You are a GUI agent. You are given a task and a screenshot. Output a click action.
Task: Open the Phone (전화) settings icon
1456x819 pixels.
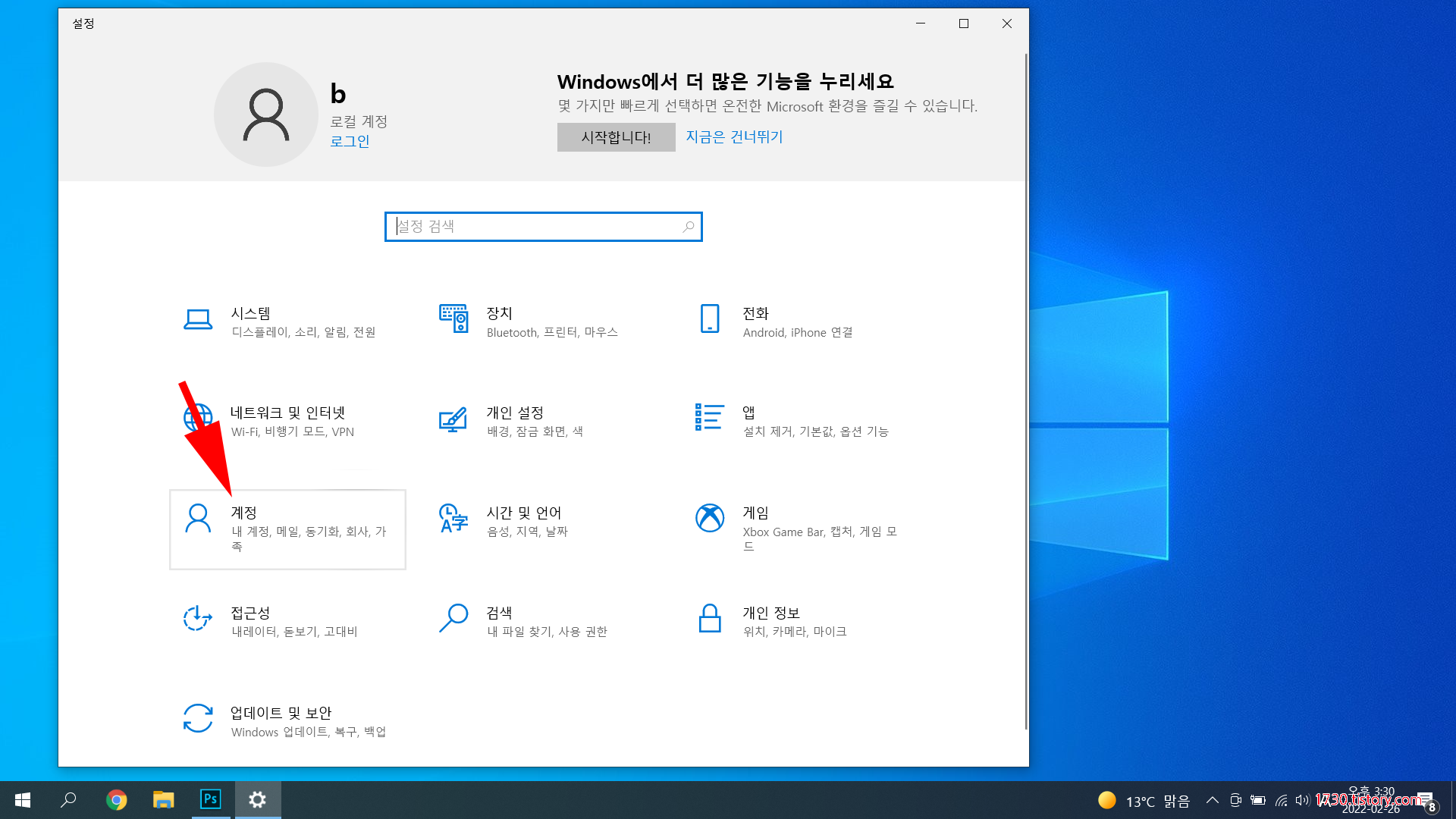[710, 319]
